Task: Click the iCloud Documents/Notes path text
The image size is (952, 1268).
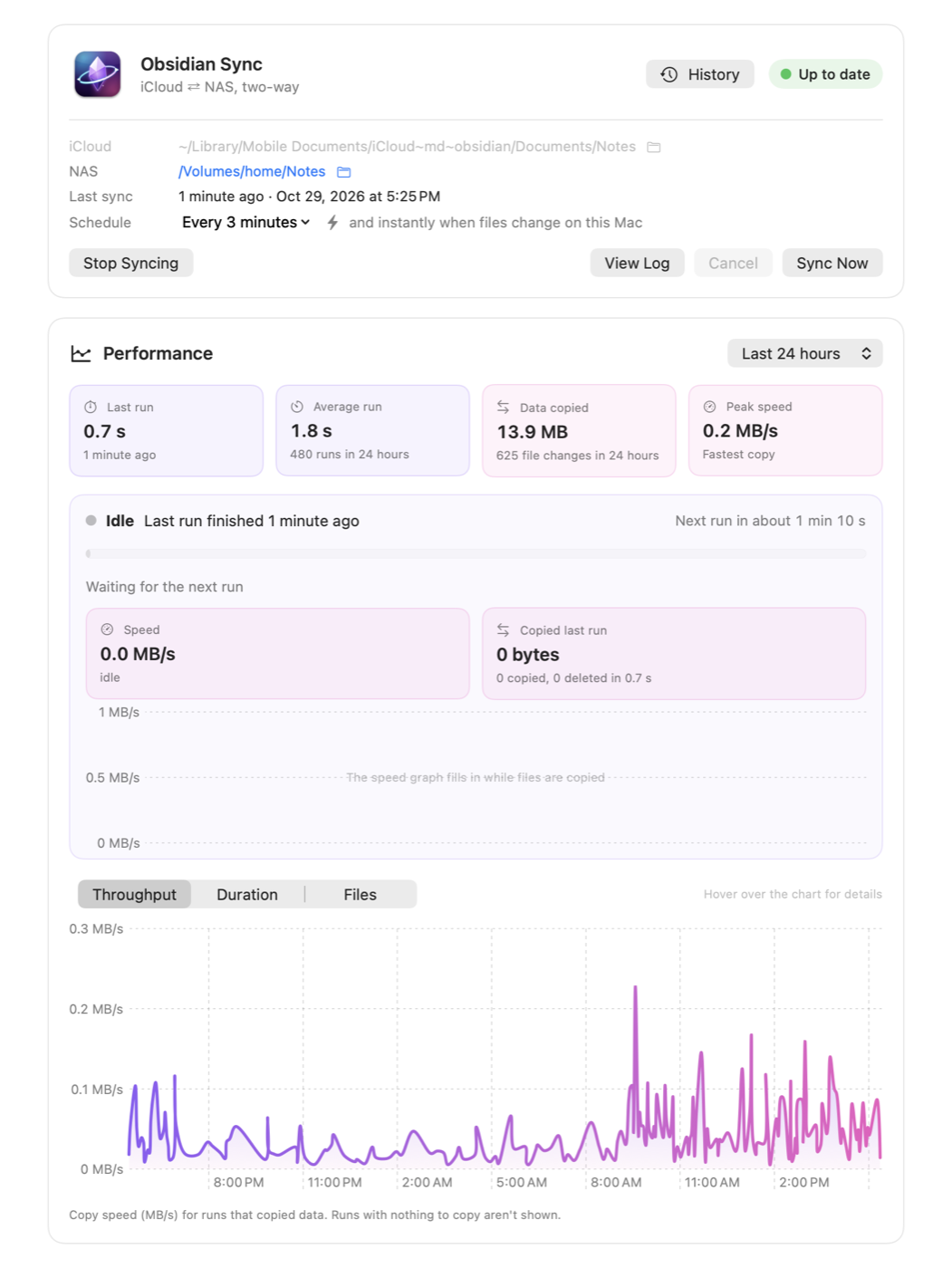Action: [407, 147]
